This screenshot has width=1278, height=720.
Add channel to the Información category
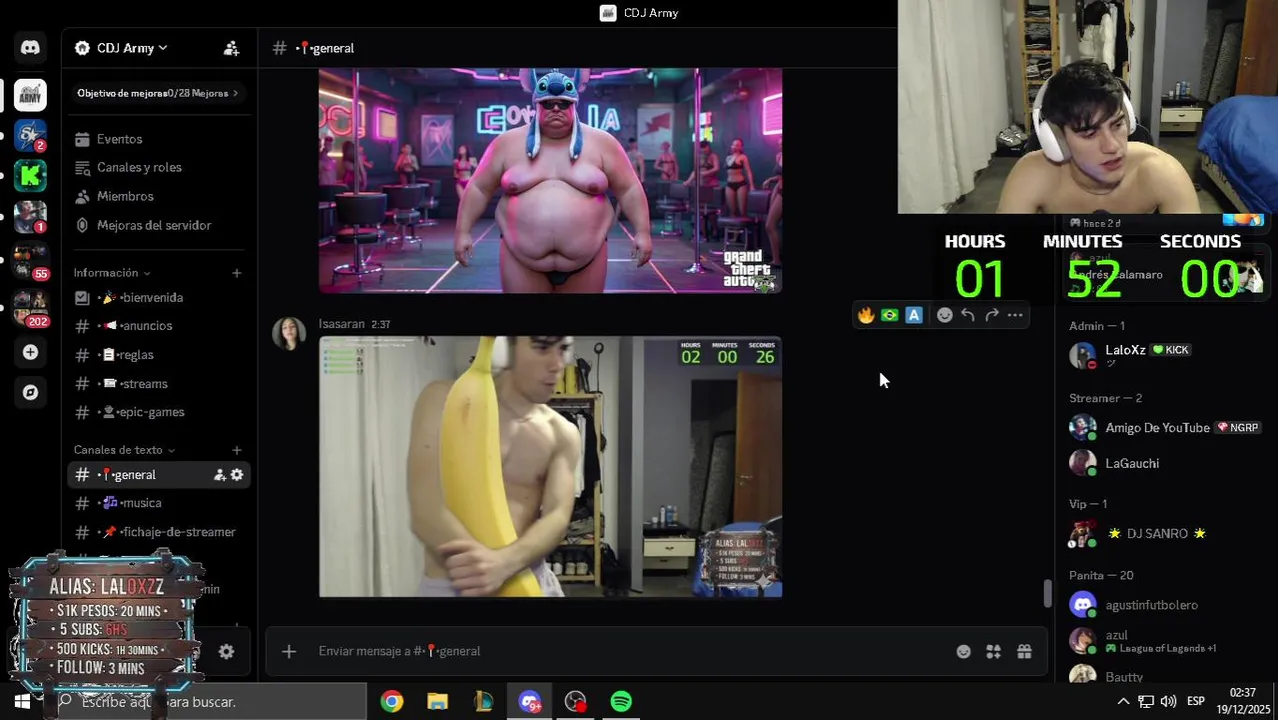click(237, 273)
